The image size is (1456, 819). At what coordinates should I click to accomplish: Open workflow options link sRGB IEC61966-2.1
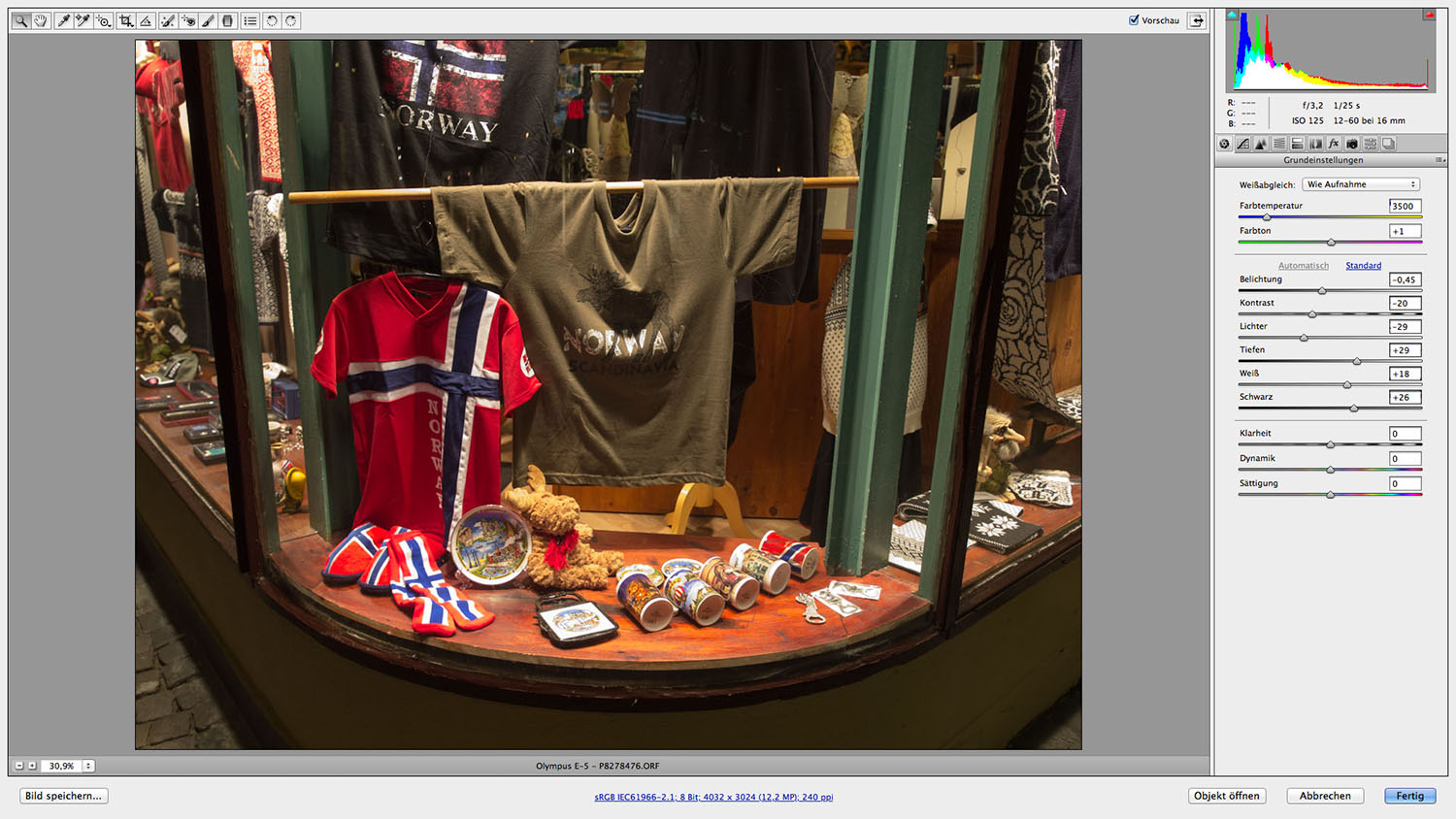pos(713,798)
